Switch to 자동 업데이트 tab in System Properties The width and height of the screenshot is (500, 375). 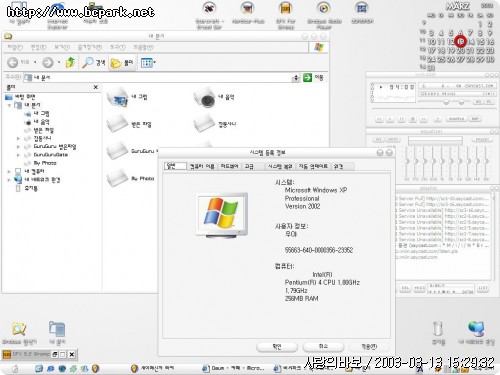(x=313, y=166)
